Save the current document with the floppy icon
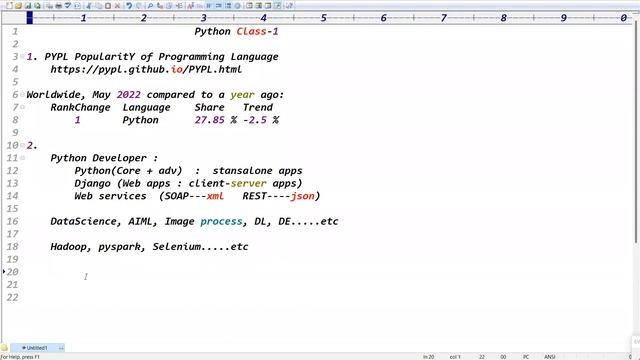Image resolution: width=640 pixels, height=360 pixels. 28,6
